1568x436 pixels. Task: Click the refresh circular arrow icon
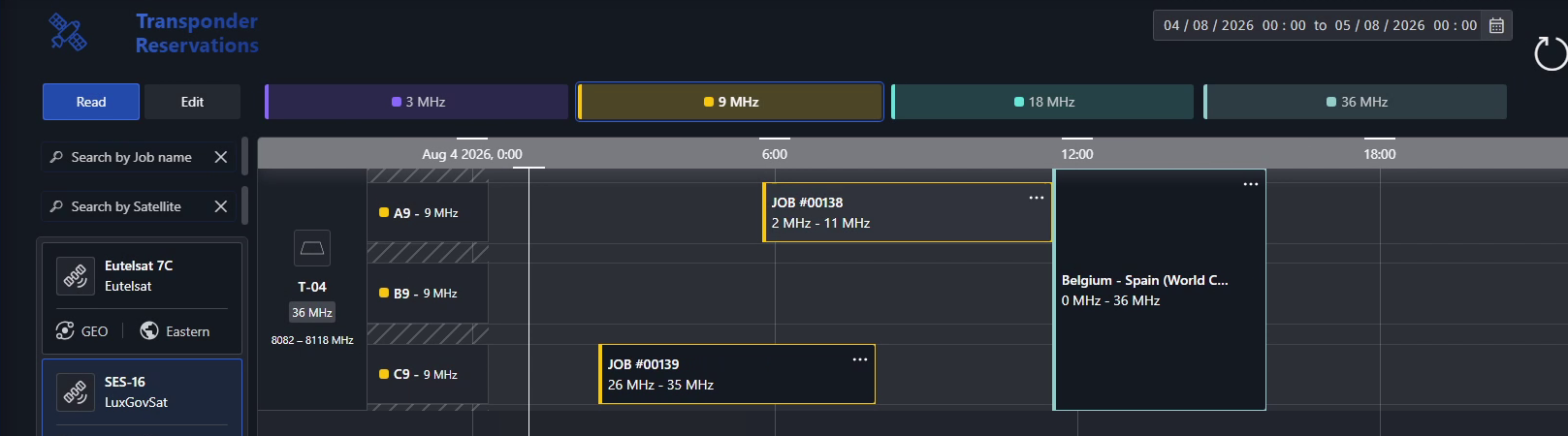[1551, 53]
